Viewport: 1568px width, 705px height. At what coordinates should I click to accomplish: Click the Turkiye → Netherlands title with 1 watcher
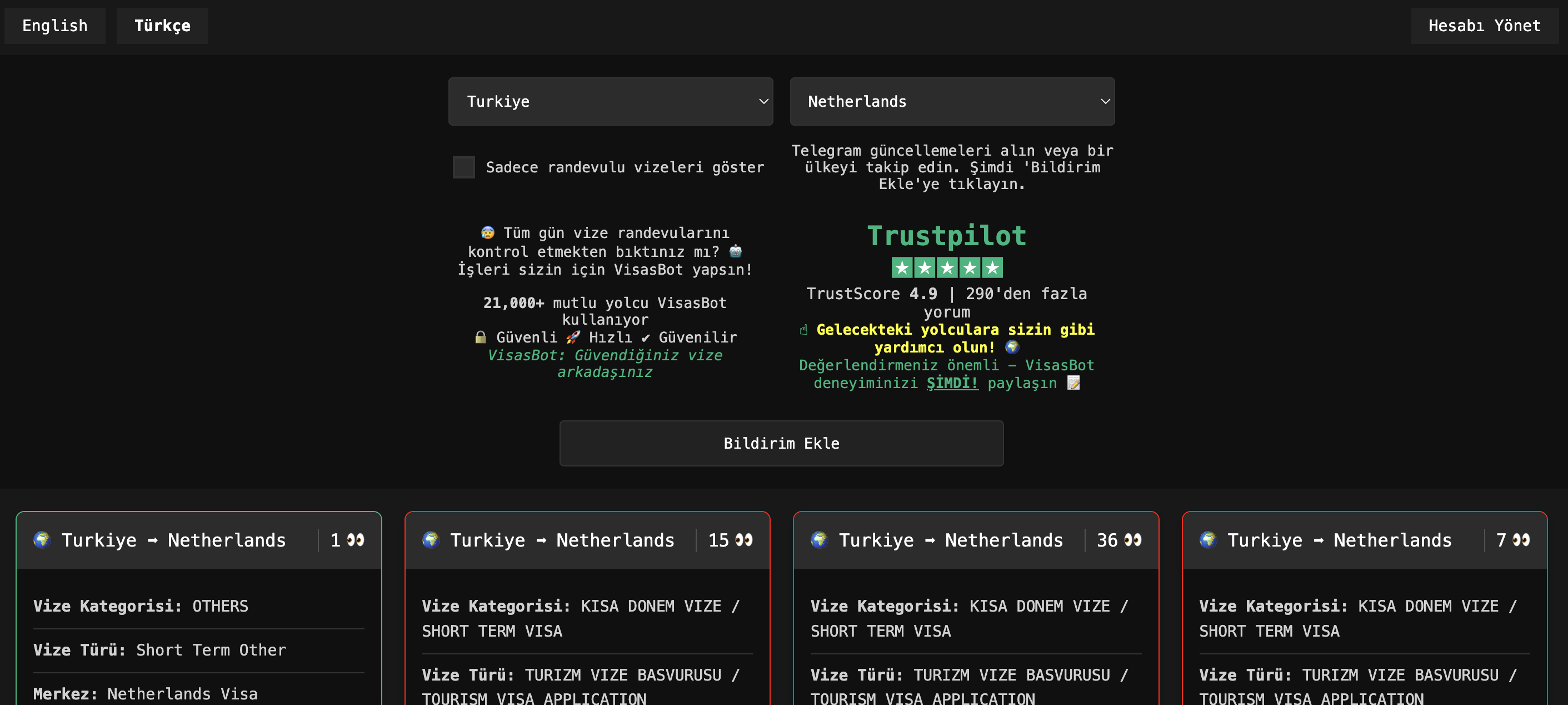pyautogui.click(x=173, y=540)
